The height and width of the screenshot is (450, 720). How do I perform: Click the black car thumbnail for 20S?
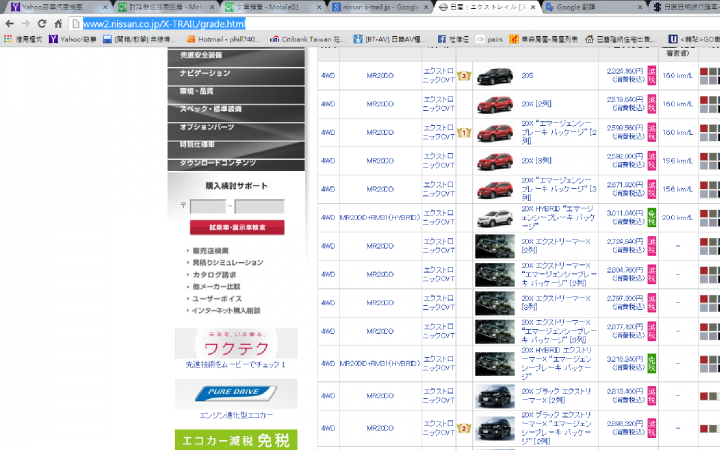pyautogui.click(x=495, y=76)
